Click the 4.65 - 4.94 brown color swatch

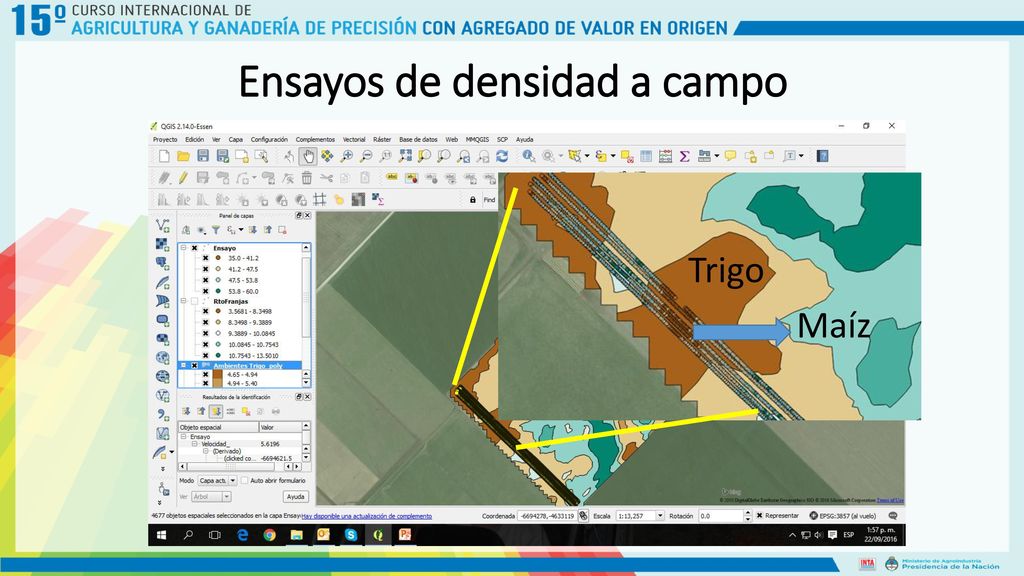point(217,375)
